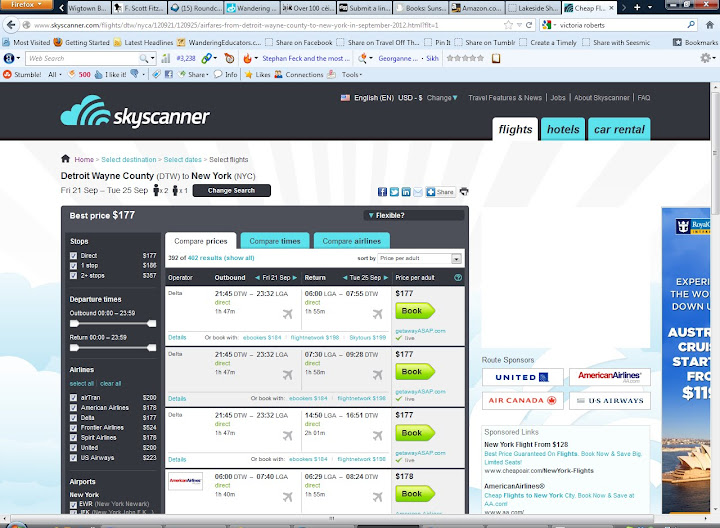Share results by email envelope icon

418,192
